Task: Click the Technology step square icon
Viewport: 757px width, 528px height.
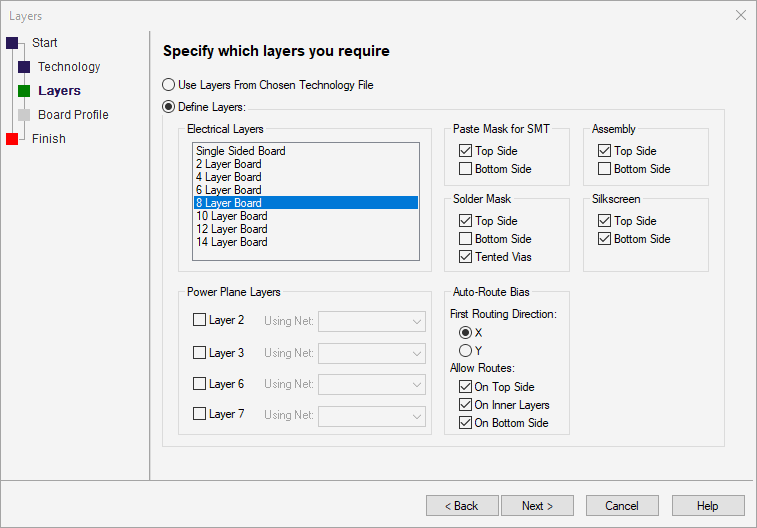Action: pyautogui.click(x=24, y=67)
